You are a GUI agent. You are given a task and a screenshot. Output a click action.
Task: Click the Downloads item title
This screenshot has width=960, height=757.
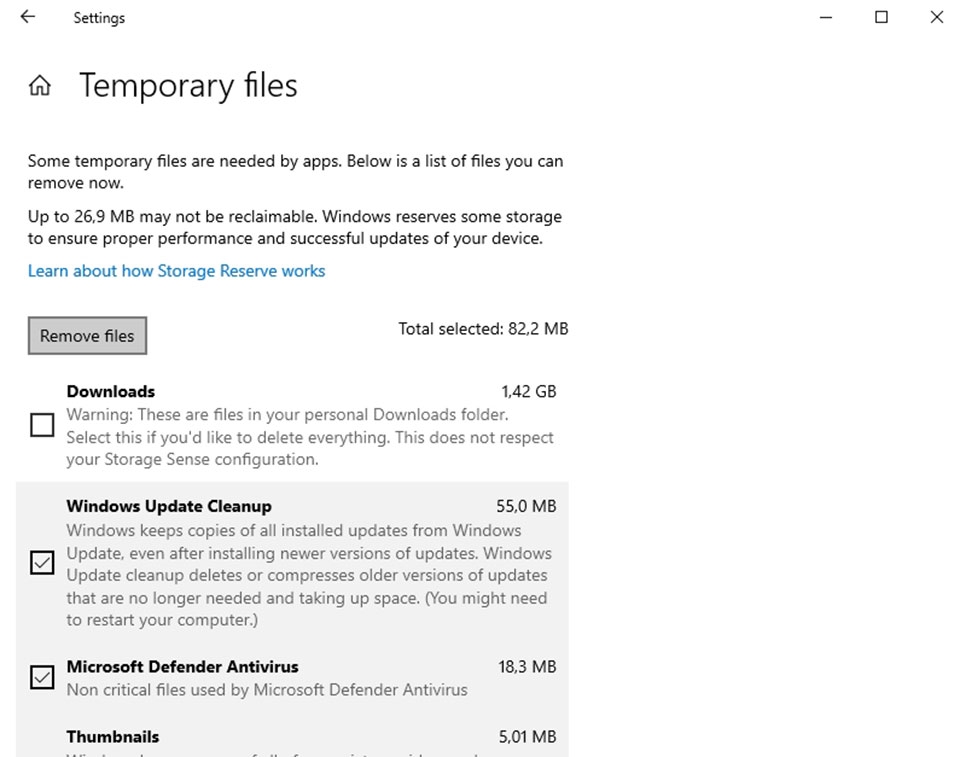pyautogui.click(x=111, y=391)
